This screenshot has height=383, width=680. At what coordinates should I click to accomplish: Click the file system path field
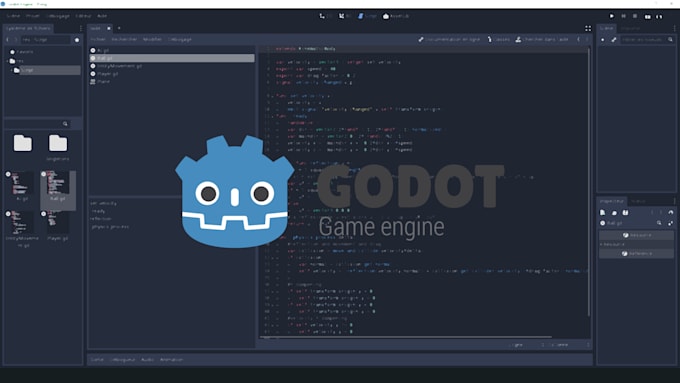(46, 40)
